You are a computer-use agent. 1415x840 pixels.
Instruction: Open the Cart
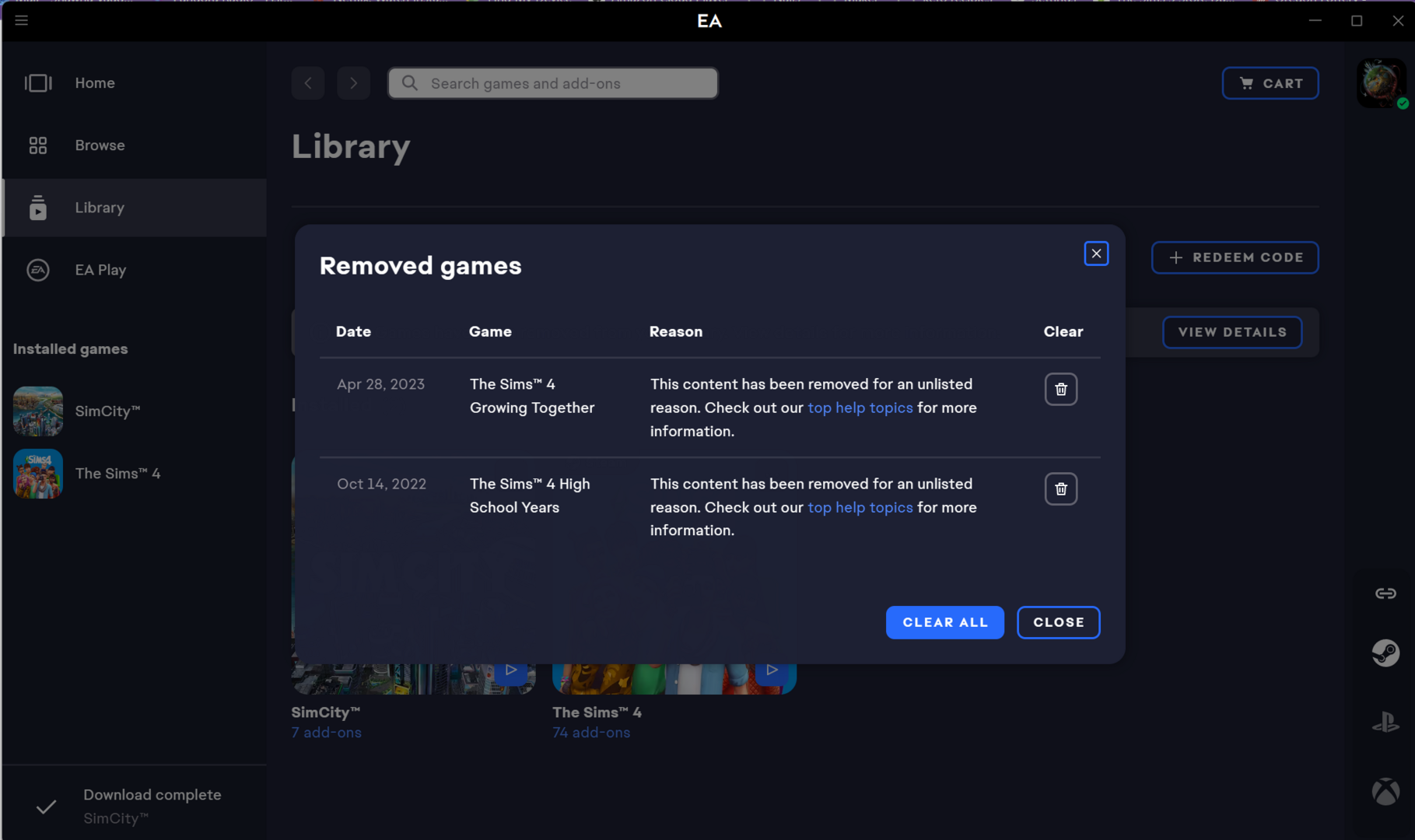point(1270,83)
